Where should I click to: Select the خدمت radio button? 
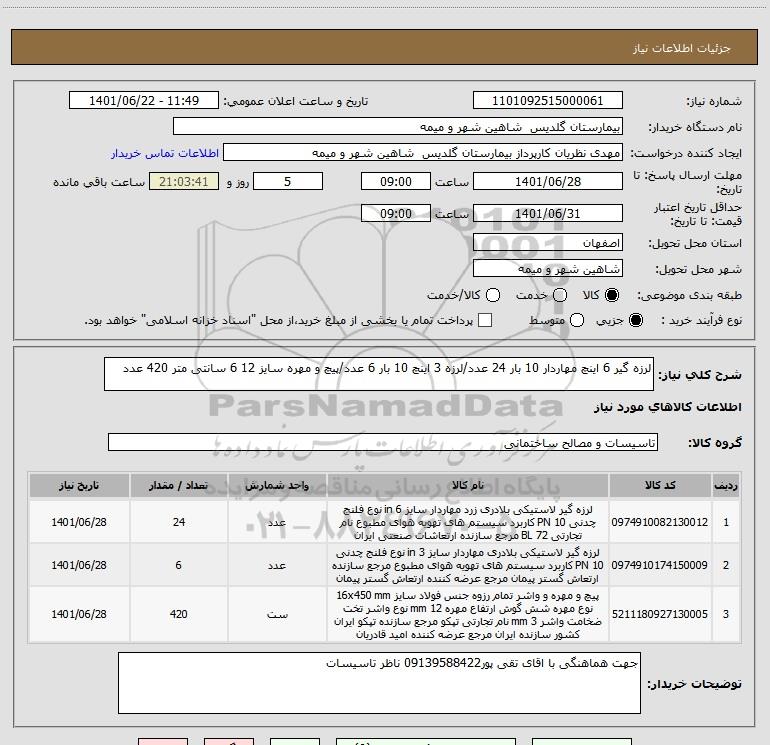click(560, 295)
